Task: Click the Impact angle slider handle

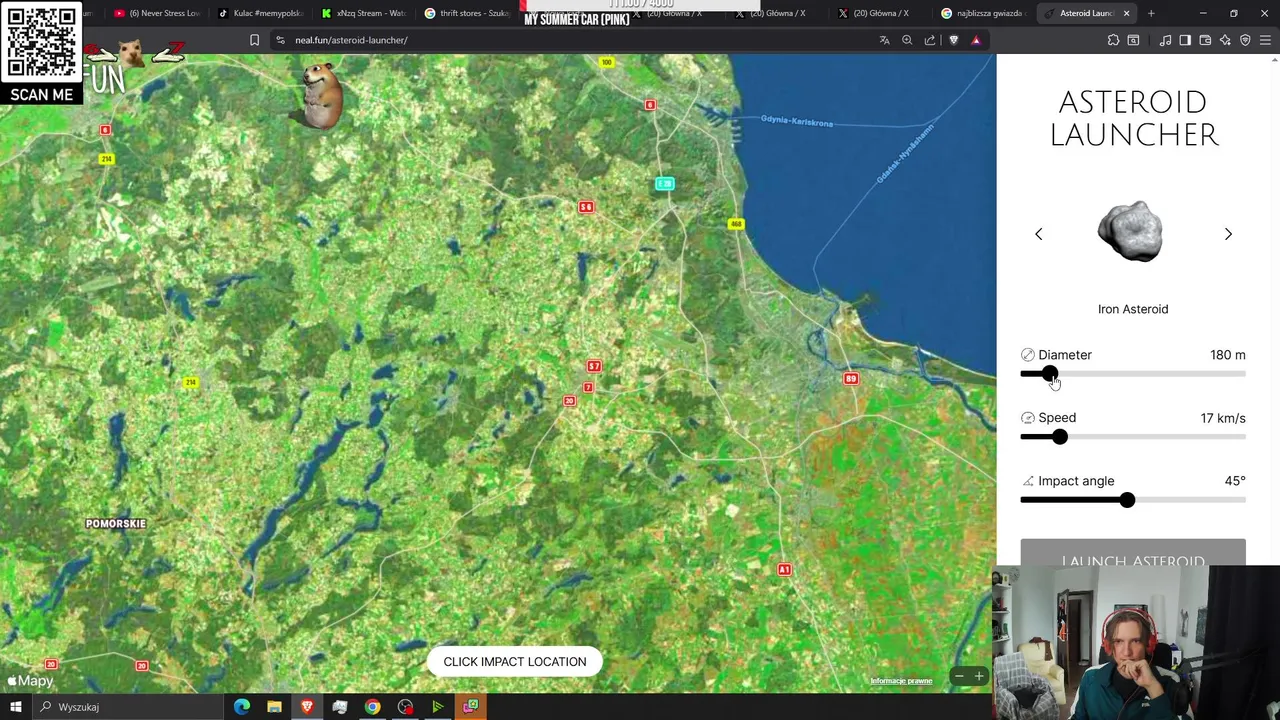Action: [1127, 500]
